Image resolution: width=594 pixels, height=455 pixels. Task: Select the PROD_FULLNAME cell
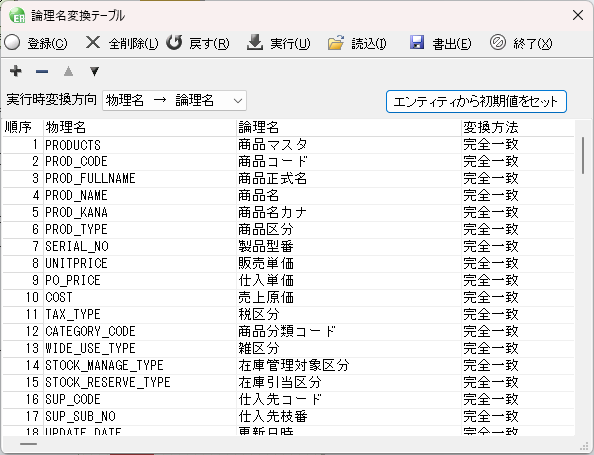139,179
